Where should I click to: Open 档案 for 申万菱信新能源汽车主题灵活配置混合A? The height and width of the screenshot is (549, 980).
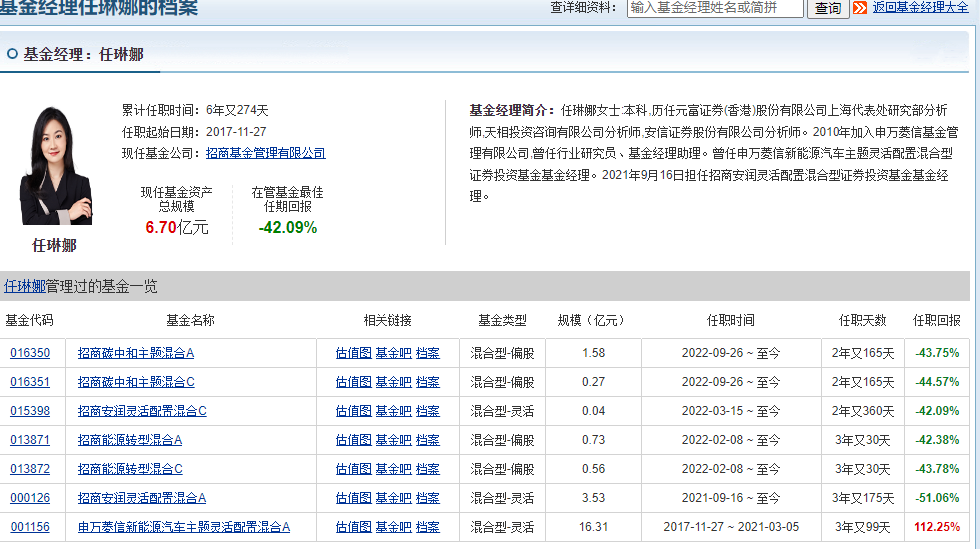tap(427, 527)
